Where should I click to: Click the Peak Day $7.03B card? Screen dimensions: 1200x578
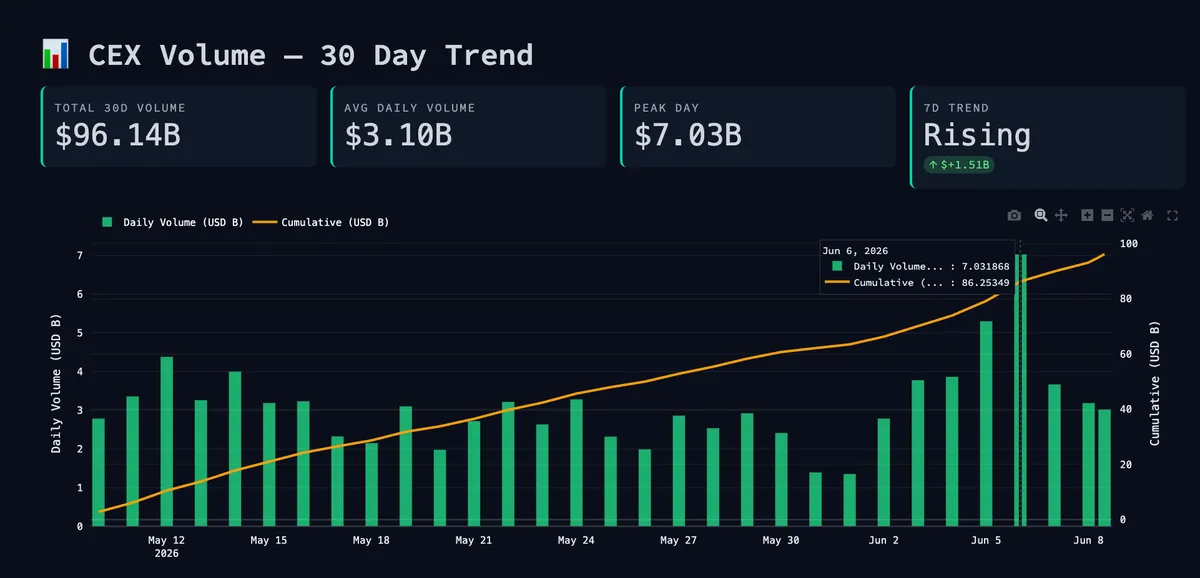click(x=758, y=127)
